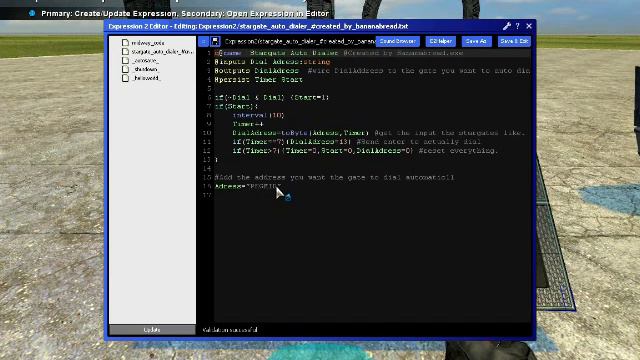This screenshot has width=640, height=360.
Task: Close the Expression 2 Editor window
Action: point(529,26)
